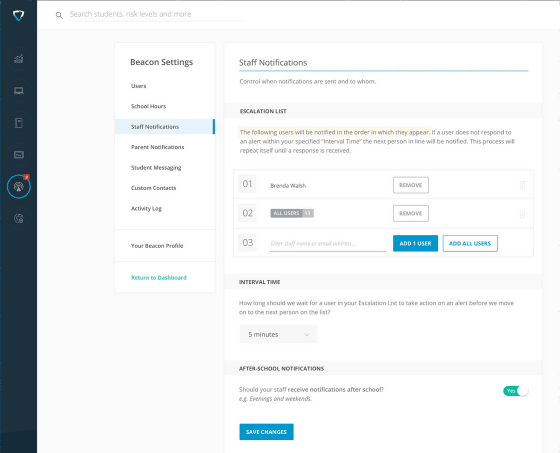Open the Activity Log settings page
560x453 pixels.
[146, 209]
